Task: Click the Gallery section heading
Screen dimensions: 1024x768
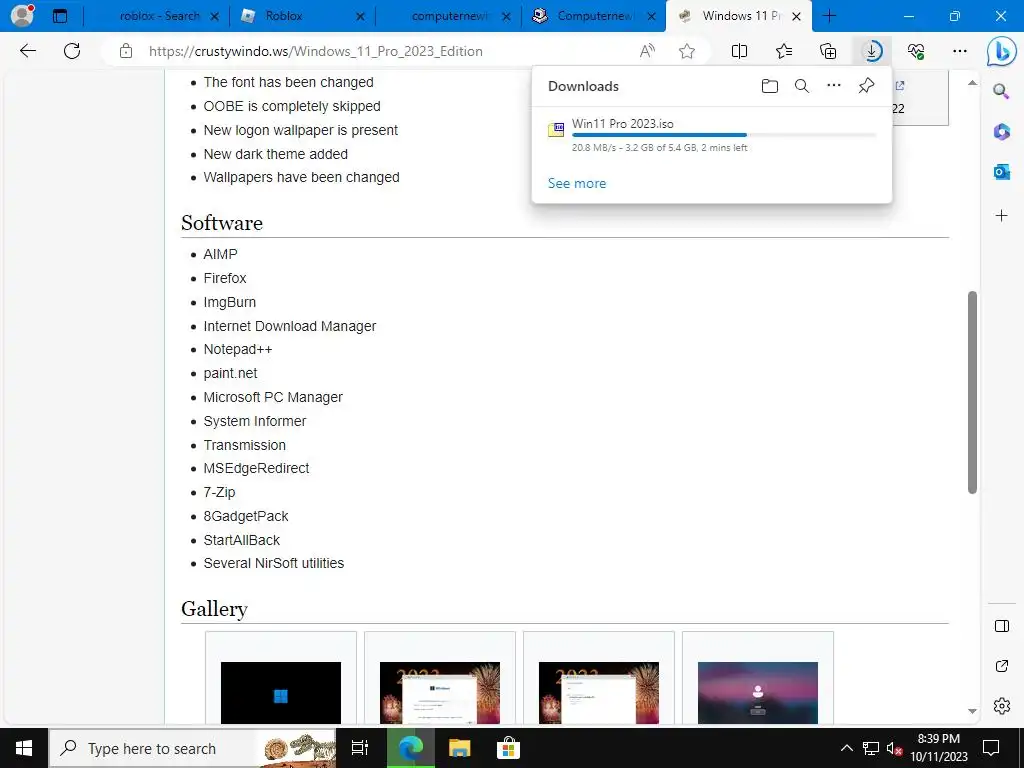Action: pyautogui.click(x=214, y=609)
